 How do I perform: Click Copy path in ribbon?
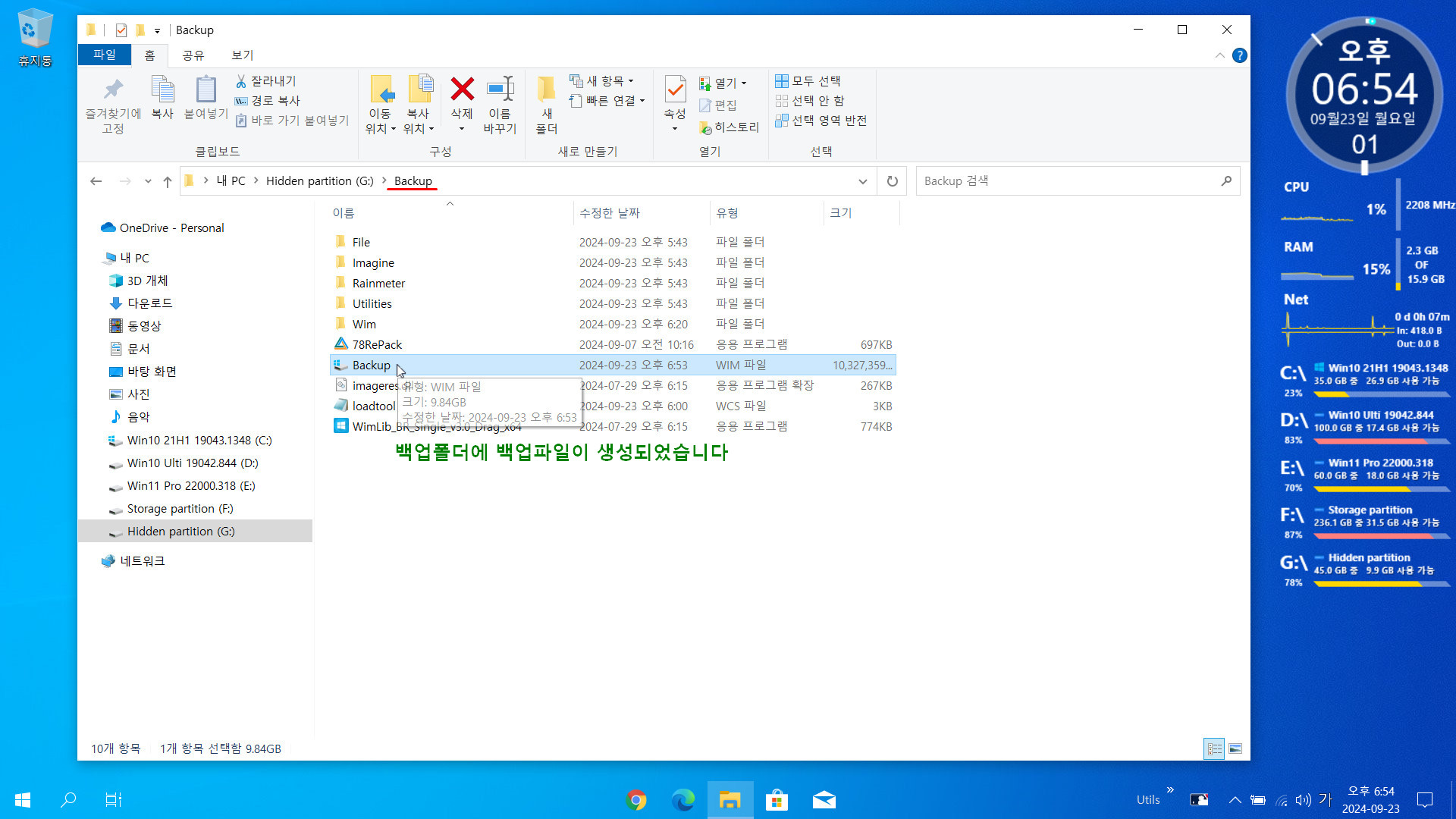click(x=267, y=101)
